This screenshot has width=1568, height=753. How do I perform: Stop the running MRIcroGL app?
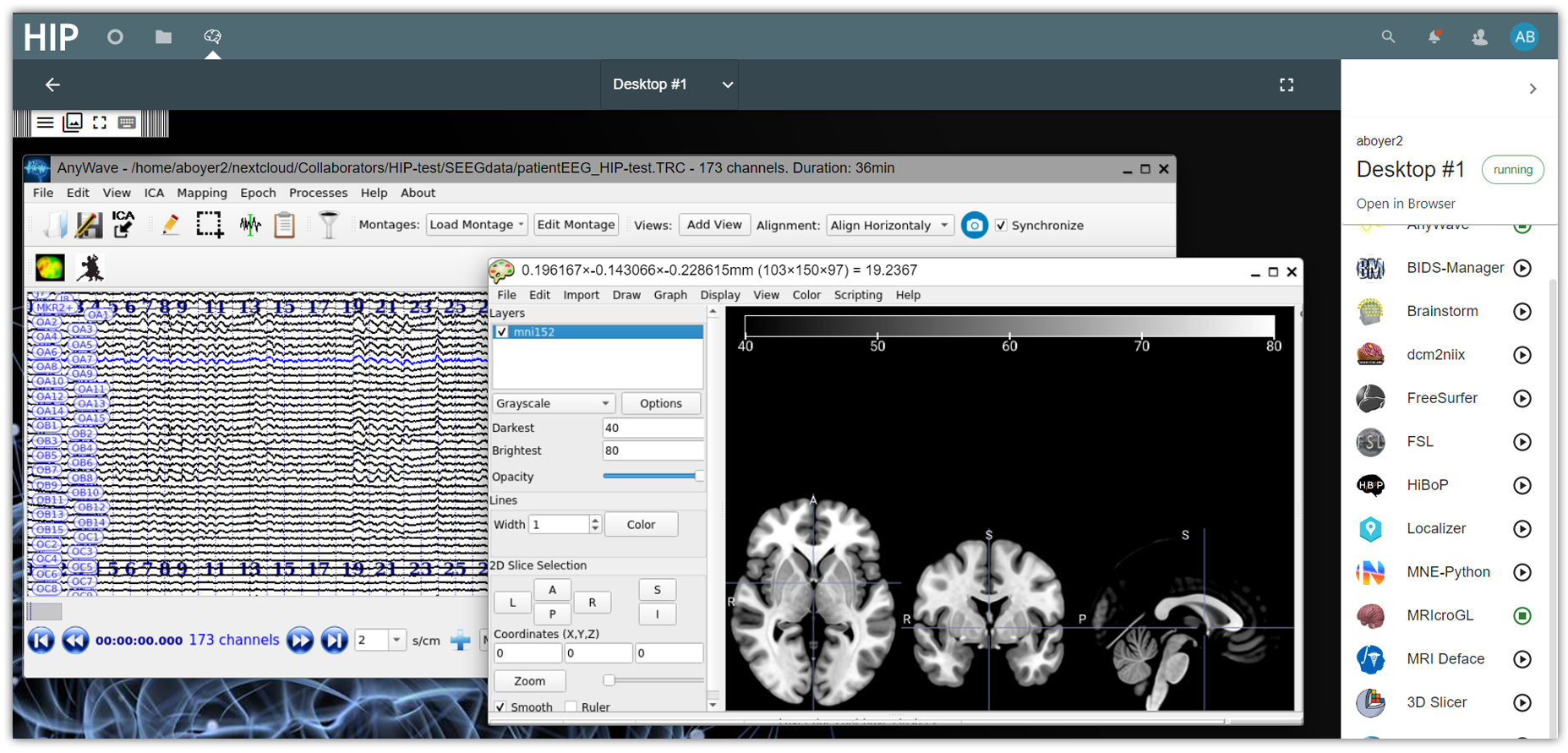1522,616
